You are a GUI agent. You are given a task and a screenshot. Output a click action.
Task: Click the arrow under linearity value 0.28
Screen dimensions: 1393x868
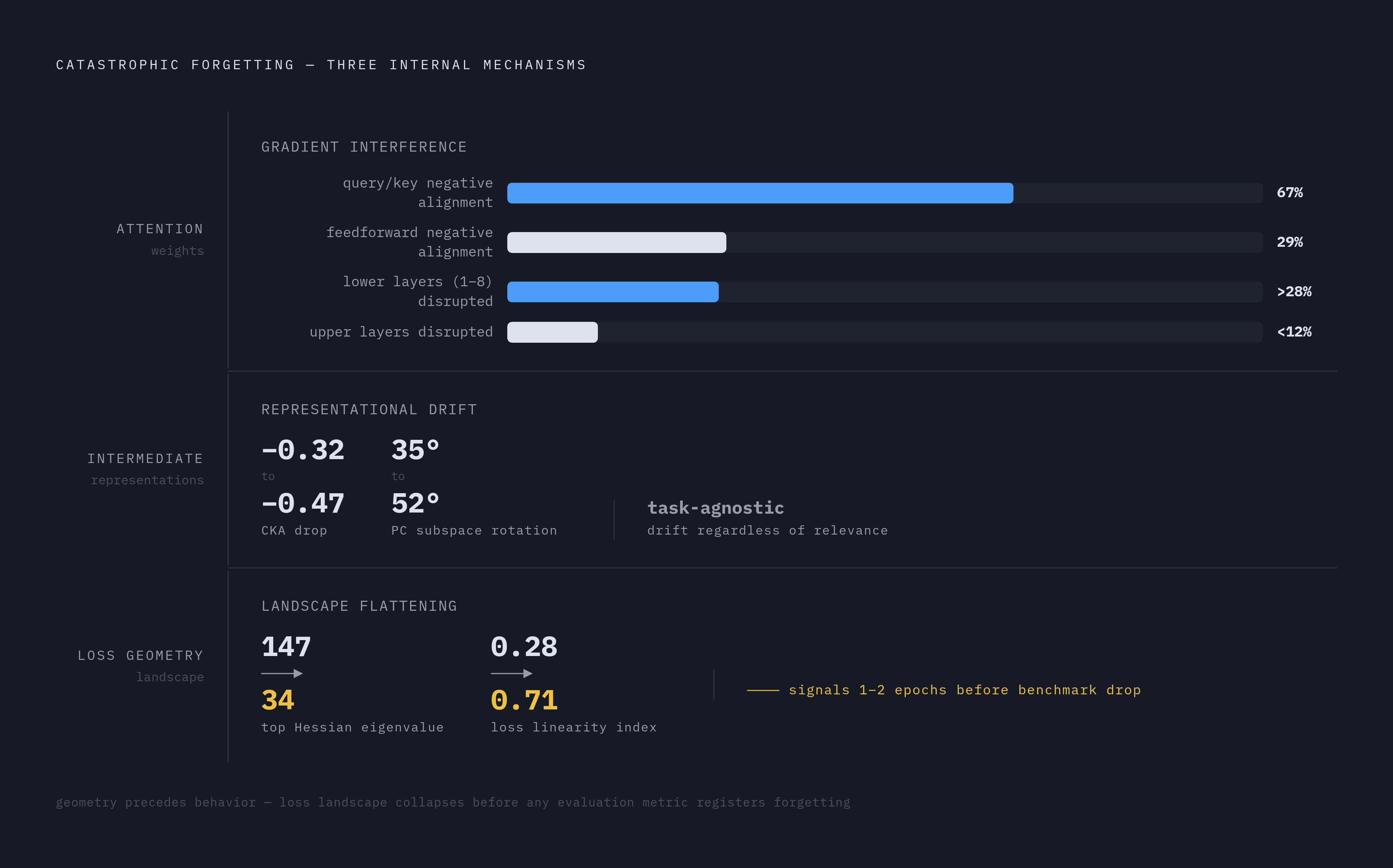point(512,673)
